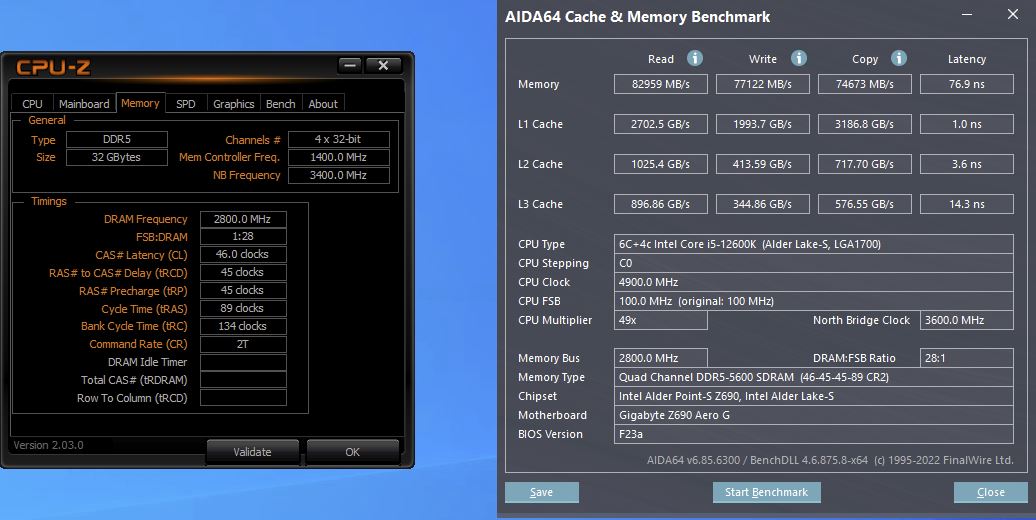Click the NB Frequency field 3400.0 MHz

(x=338, y=175)
